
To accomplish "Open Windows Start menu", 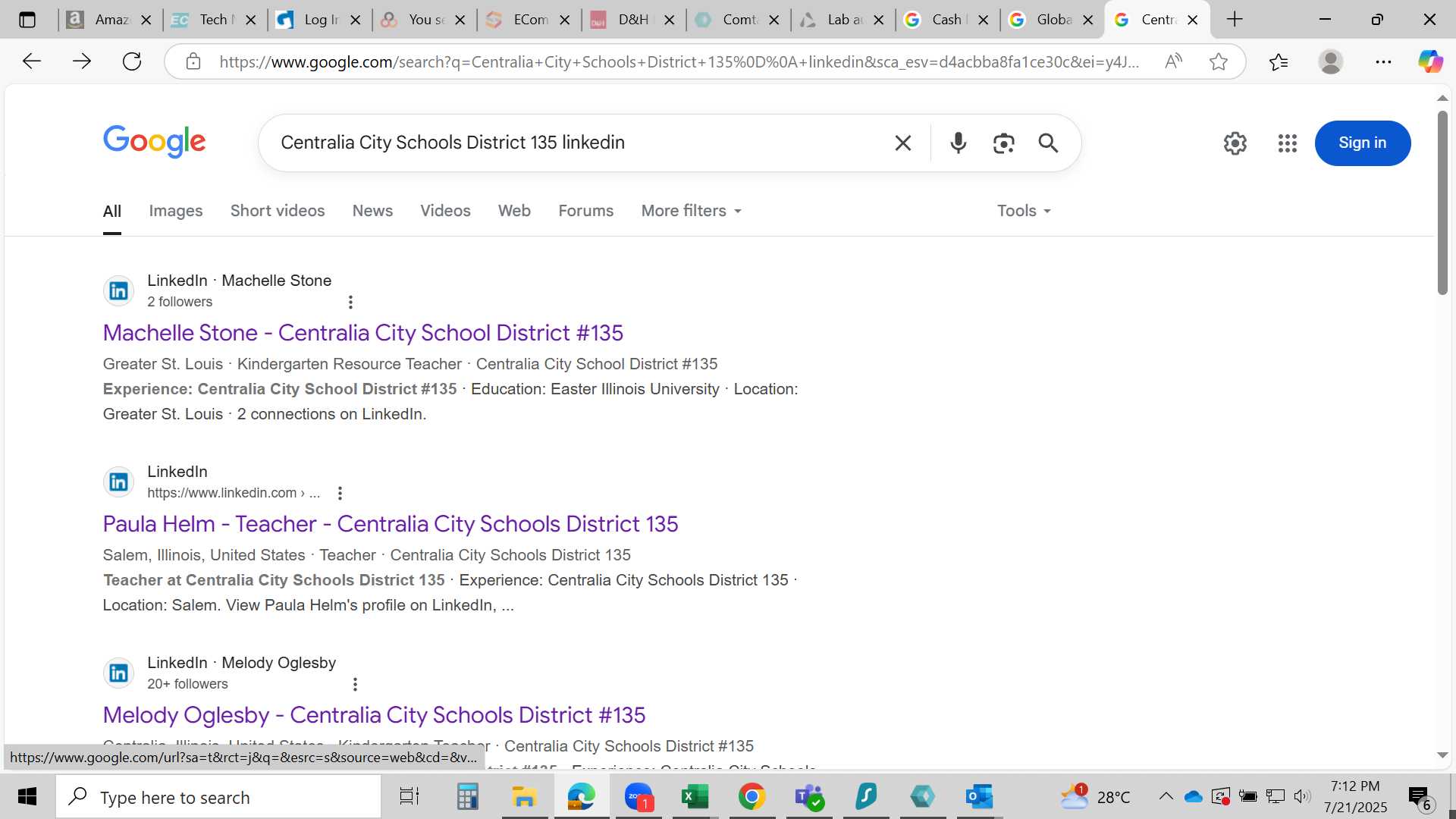I will tap(27, 797).
